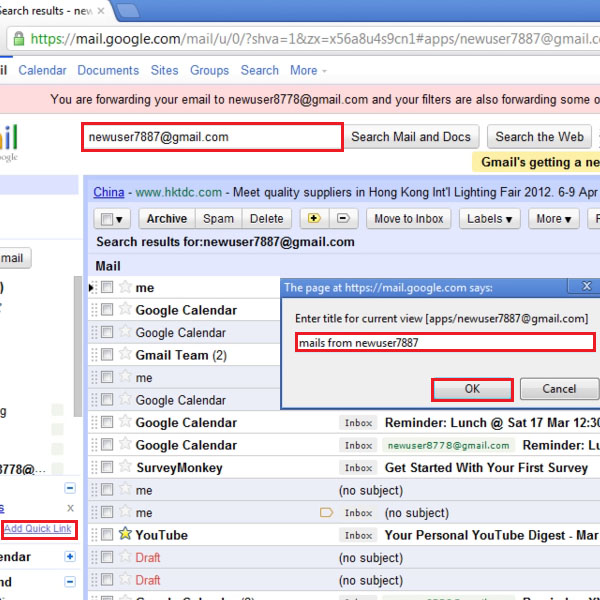Click the importance marker on the 'me' Inbox (no subject) email
The image size is (600, 600).
point(326,512)
